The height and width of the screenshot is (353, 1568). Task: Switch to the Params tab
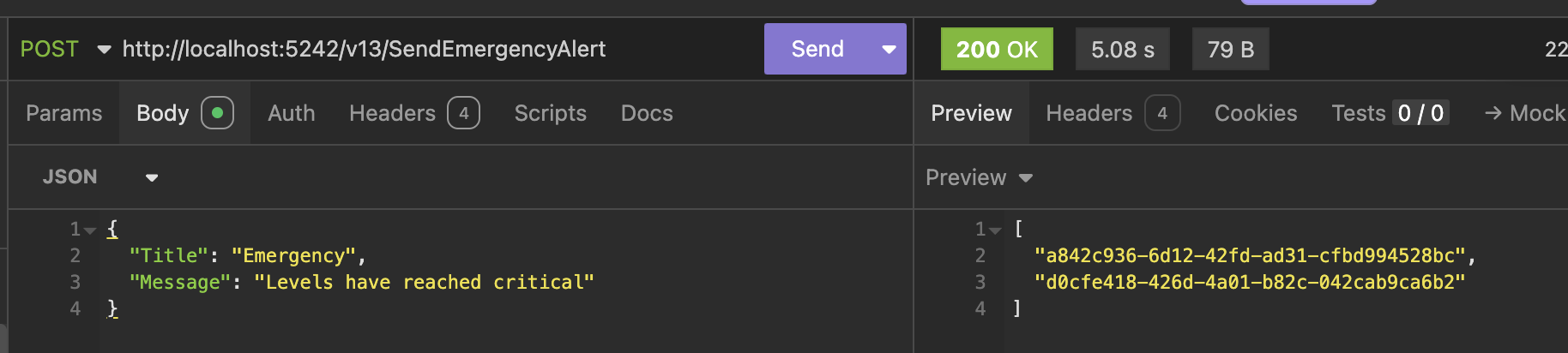tap(63, 113)
